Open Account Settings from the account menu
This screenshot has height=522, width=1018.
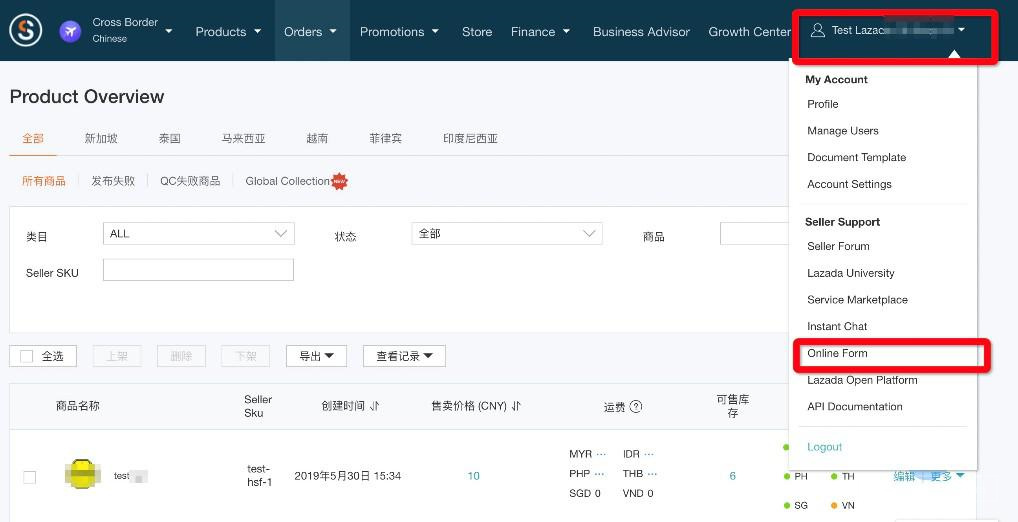click(x=849, y=184)
